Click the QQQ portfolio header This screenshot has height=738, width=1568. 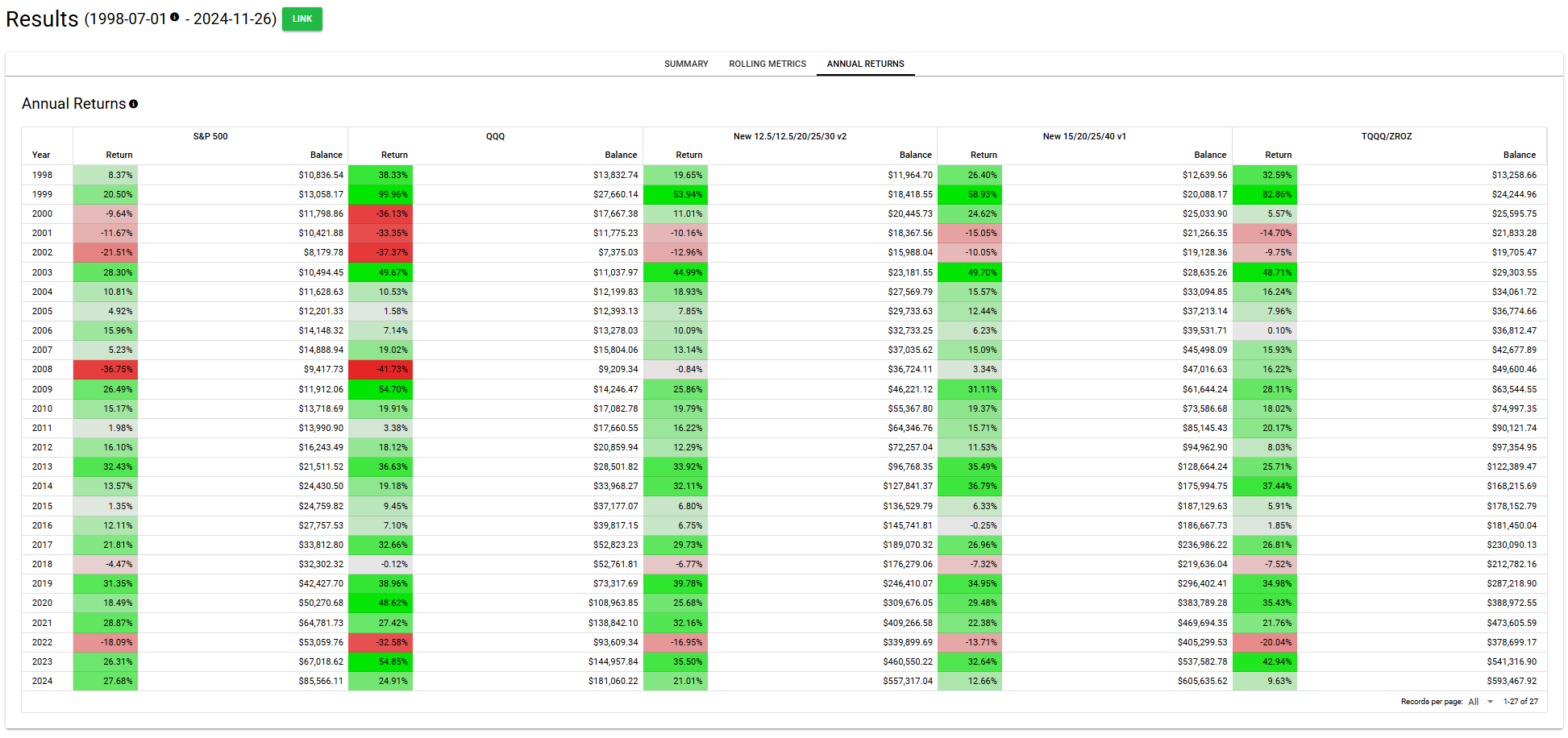coord(495,136)
